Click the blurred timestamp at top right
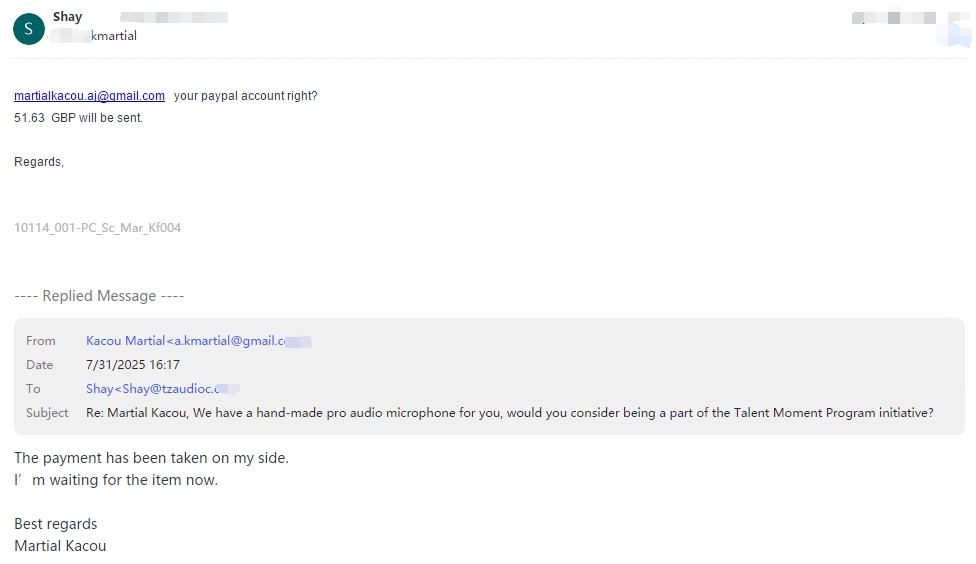Viewport: 976px width, 564px height. tap(893, 17)
